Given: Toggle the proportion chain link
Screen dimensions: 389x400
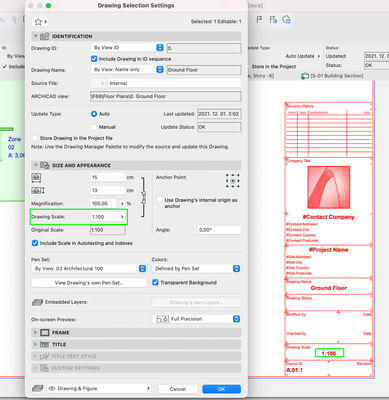Looking at the screenshot, I should pyautogui.click(x=143, y=197).
